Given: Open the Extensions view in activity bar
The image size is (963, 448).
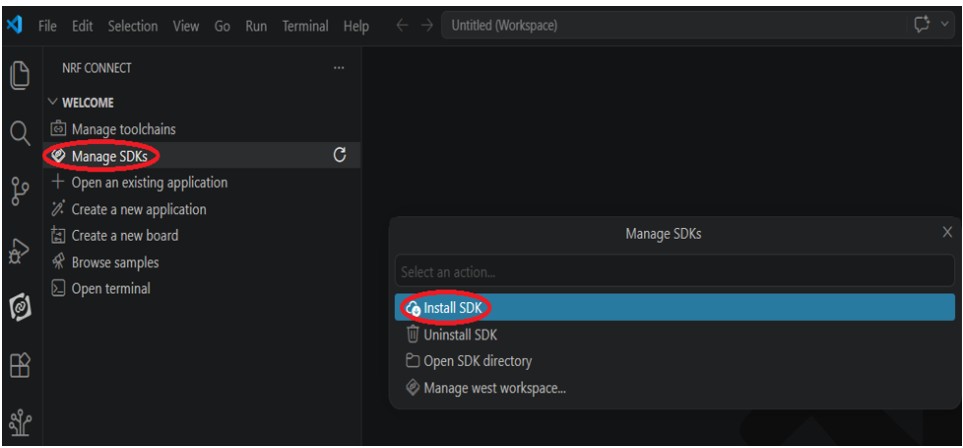Looking at the screenshot, I should tap(20, 366).
